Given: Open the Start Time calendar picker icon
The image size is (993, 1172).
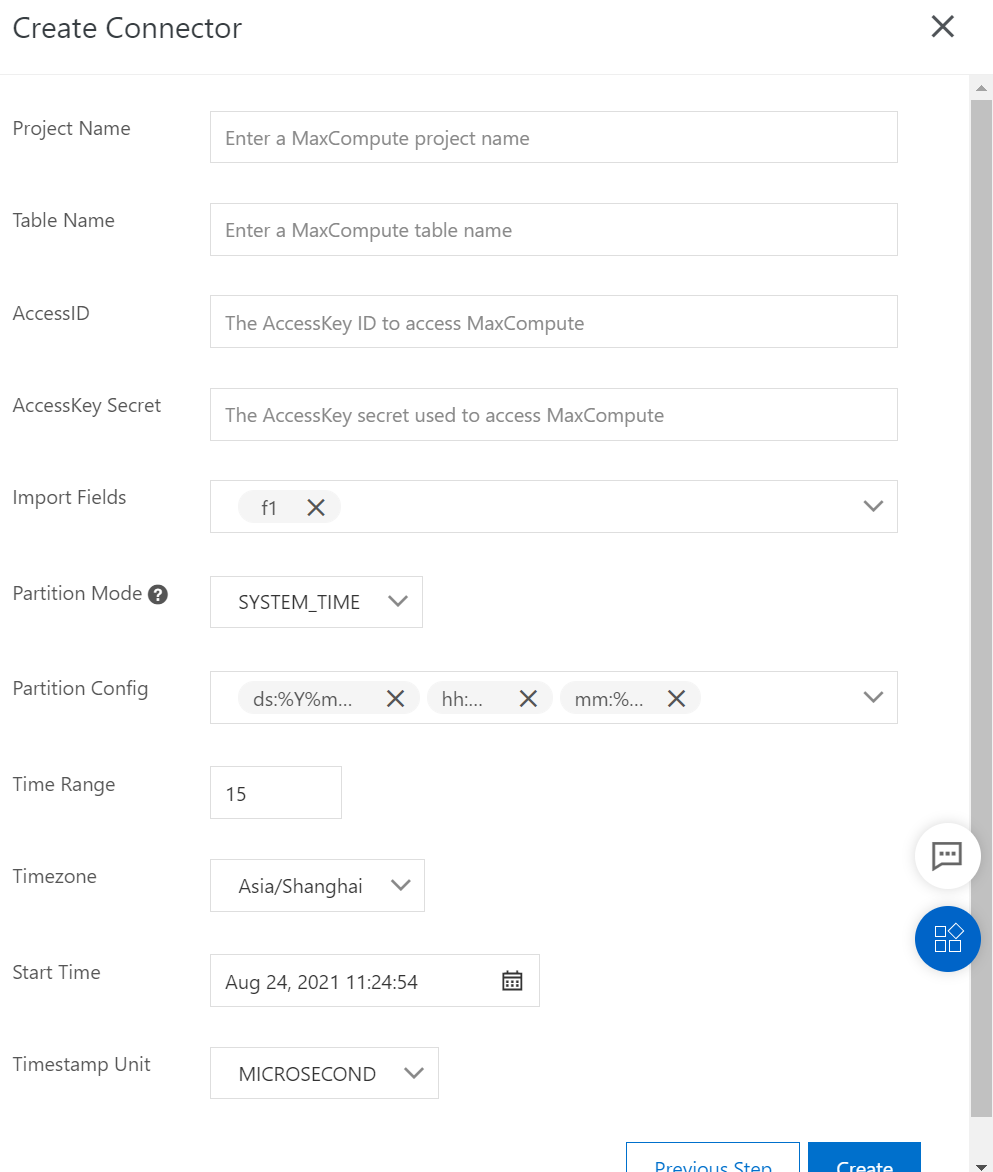Looking at the screenshot, I should (512, 981).
